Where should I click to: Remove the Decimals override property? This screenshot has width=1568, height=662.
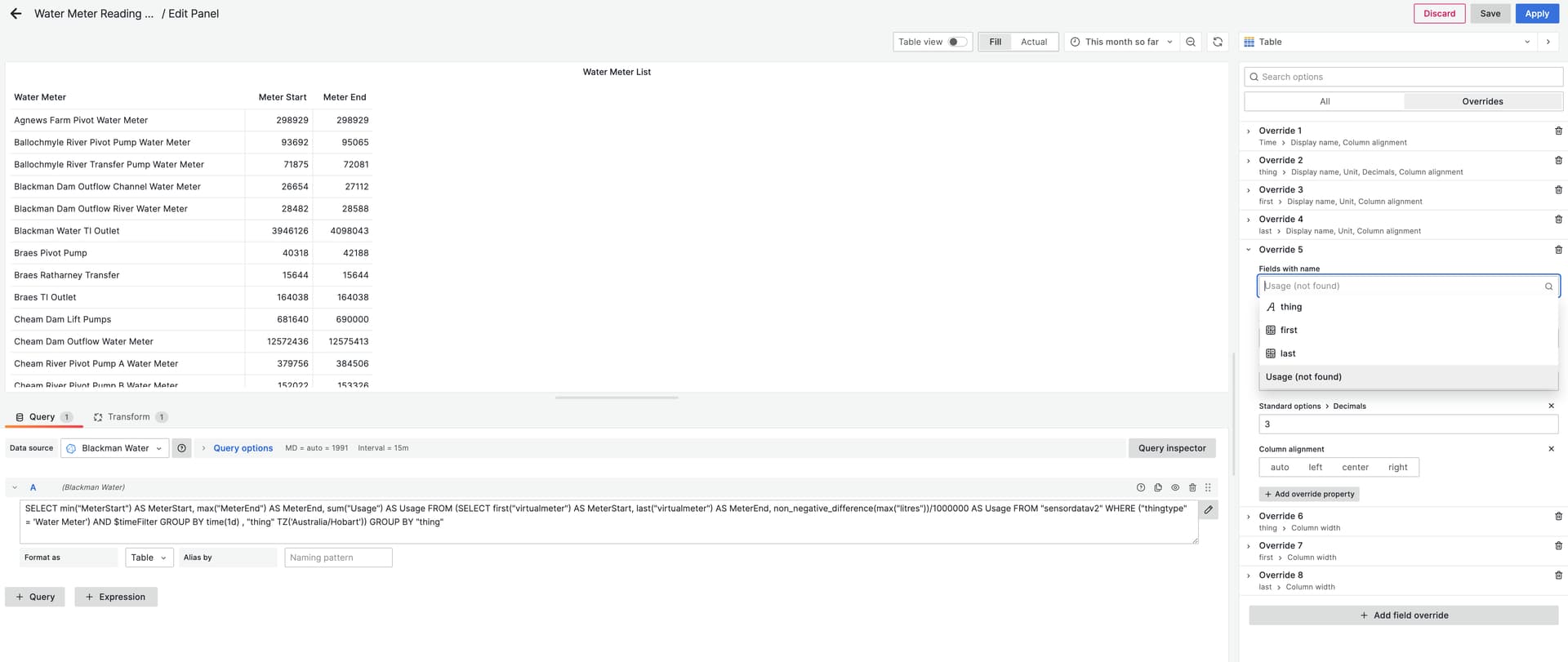(1551, 406)
